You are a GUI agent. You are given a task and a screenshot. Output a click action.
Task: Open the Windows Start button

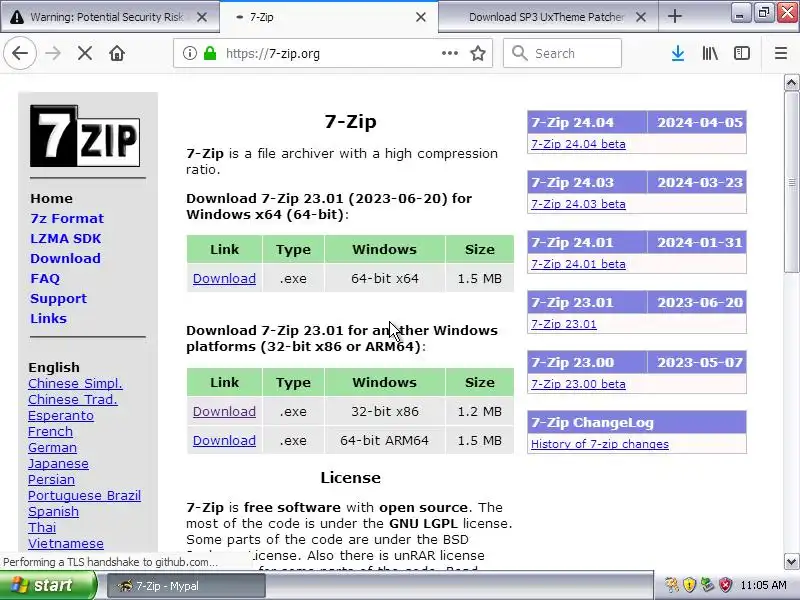pos(48,585)
